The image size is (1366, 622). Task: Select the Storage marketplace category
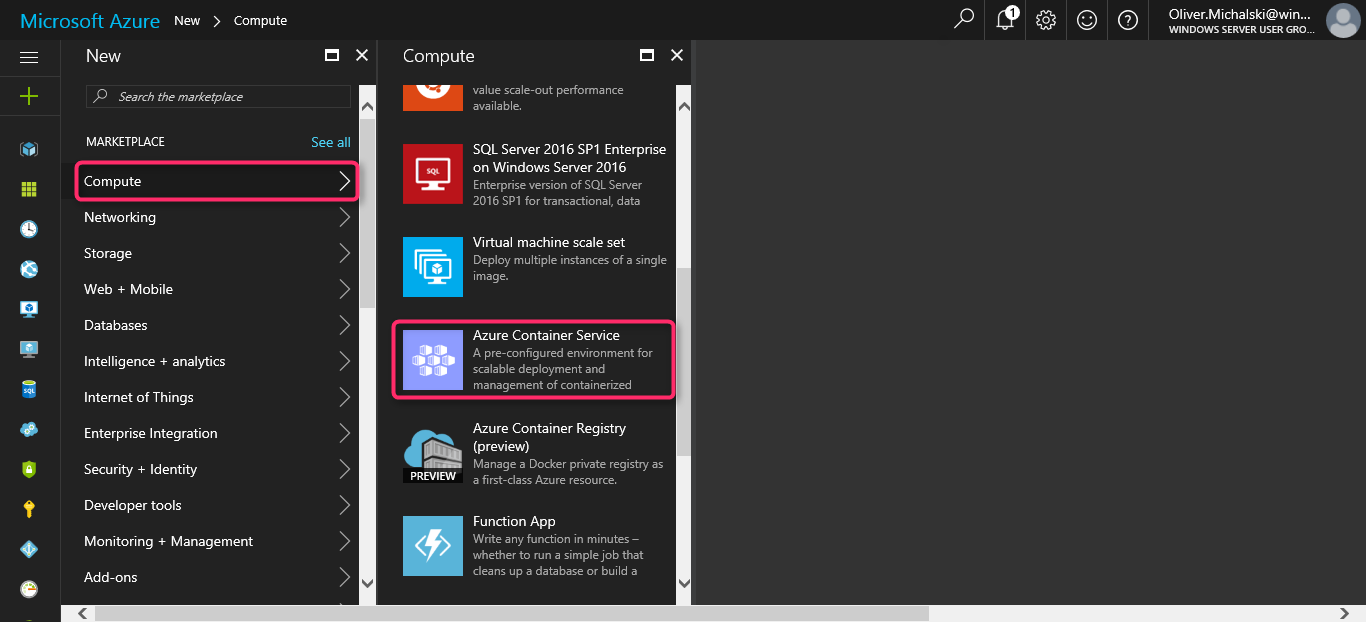click(217, 253)
